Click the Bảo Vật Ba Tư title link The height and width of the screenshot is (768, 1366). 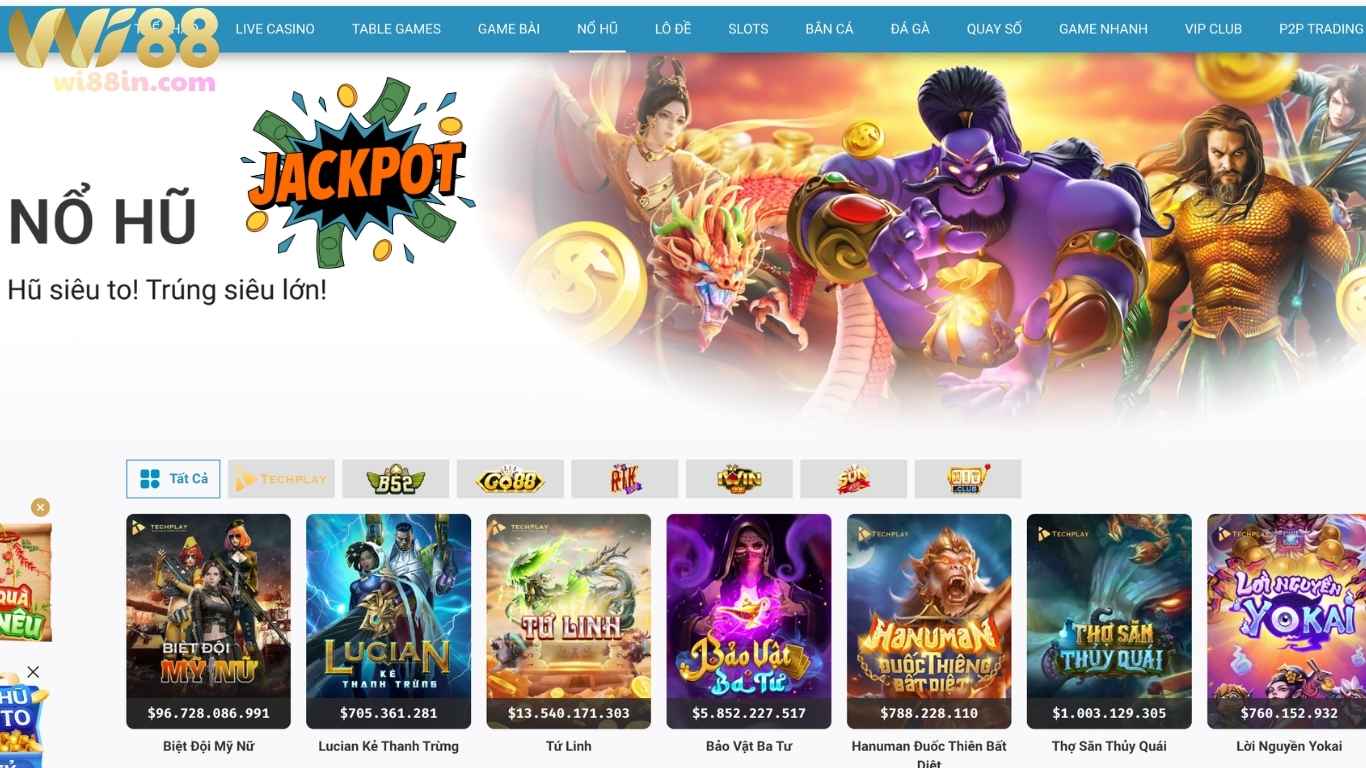[748, 746]
